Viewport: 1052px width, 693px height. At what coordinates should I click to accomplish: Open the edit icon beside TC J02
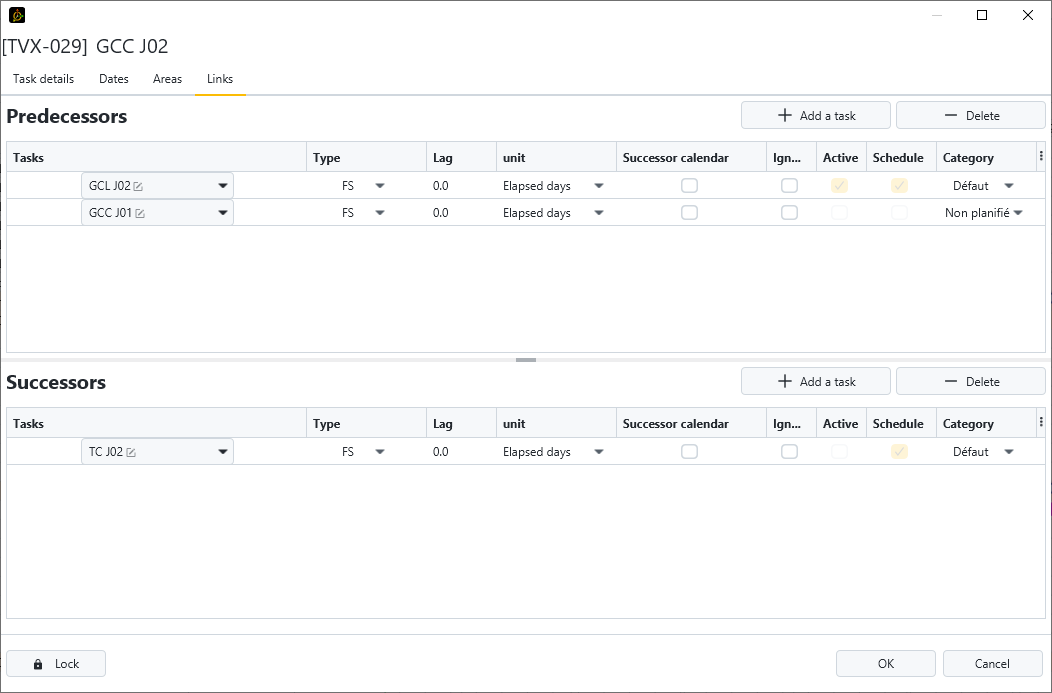(131, 452)
